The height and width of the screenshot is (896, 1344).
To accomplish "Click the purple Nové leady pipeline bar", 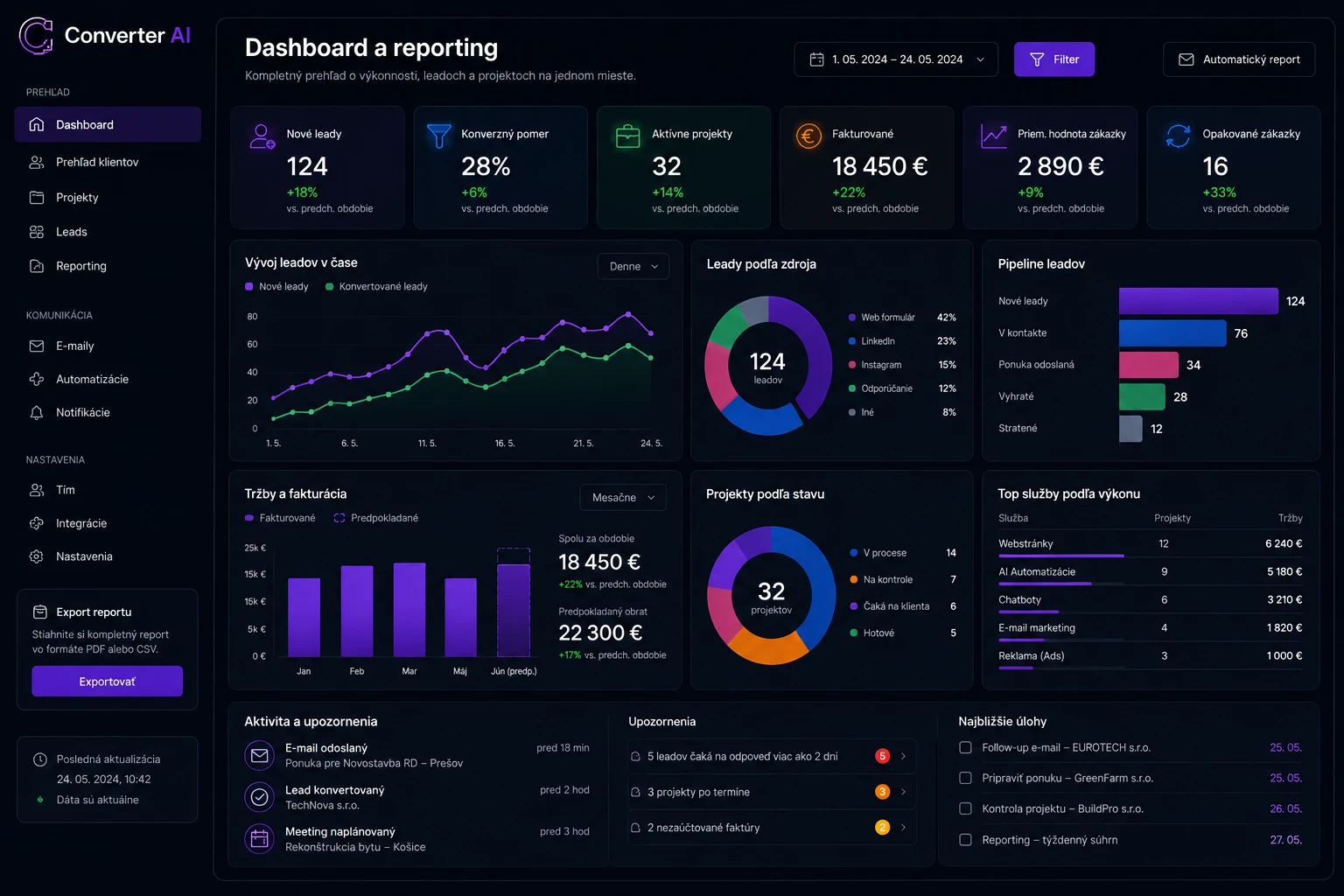I will [x=1199, y=301].
